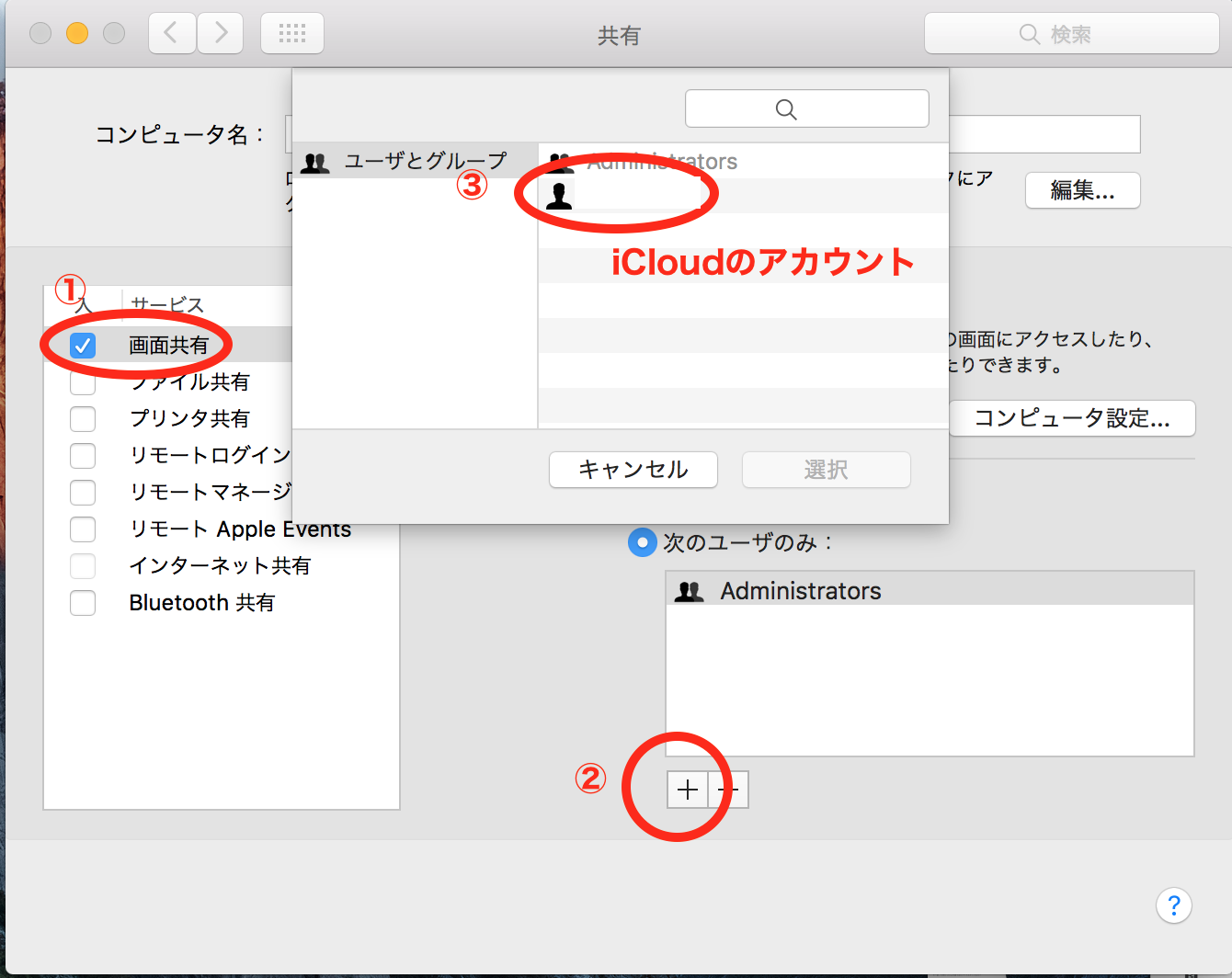
Task: Enable the リモートマネージメント checkbox
Action: tap(83, 493)
